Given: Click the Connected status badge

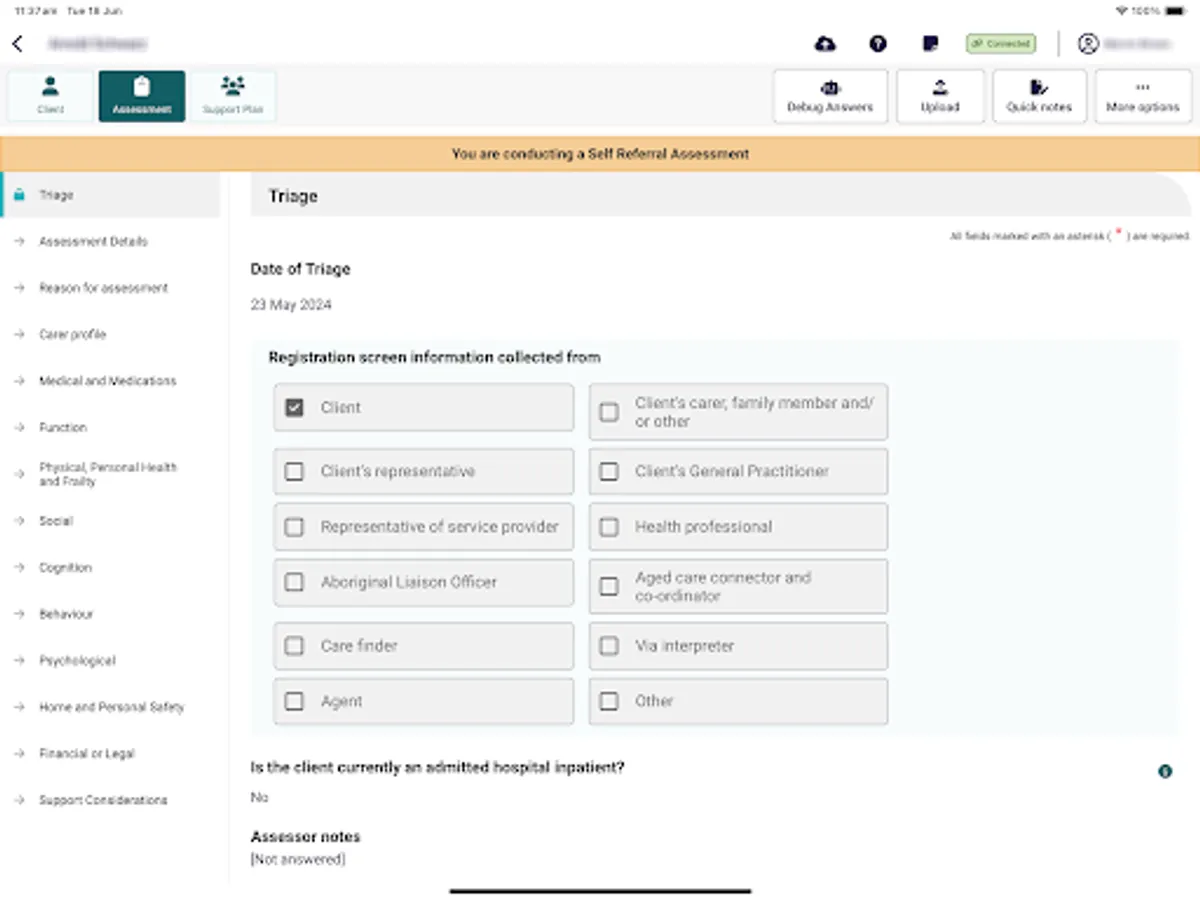Looking at the screenshot, I should (x=1000, y=44).
